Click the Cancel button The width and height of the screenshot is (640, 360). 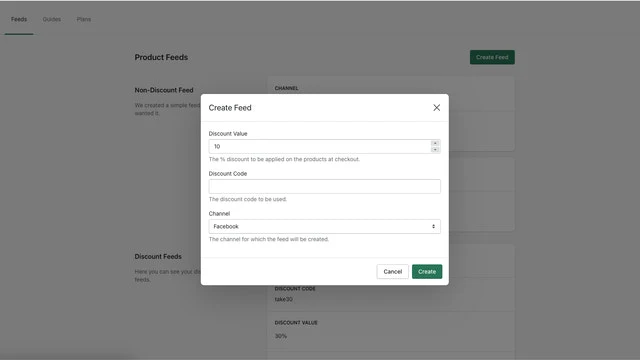pyautogui.click(x=393, y=271)
